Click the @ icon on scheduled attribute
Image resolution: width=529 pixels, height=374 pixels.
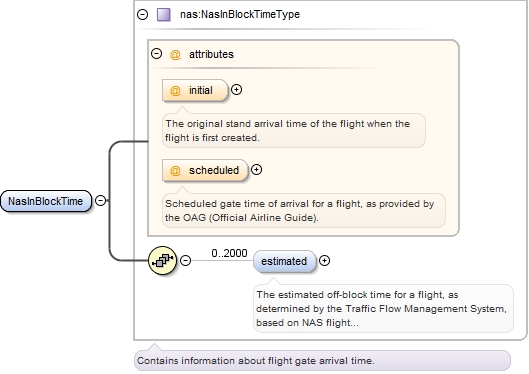175,170
